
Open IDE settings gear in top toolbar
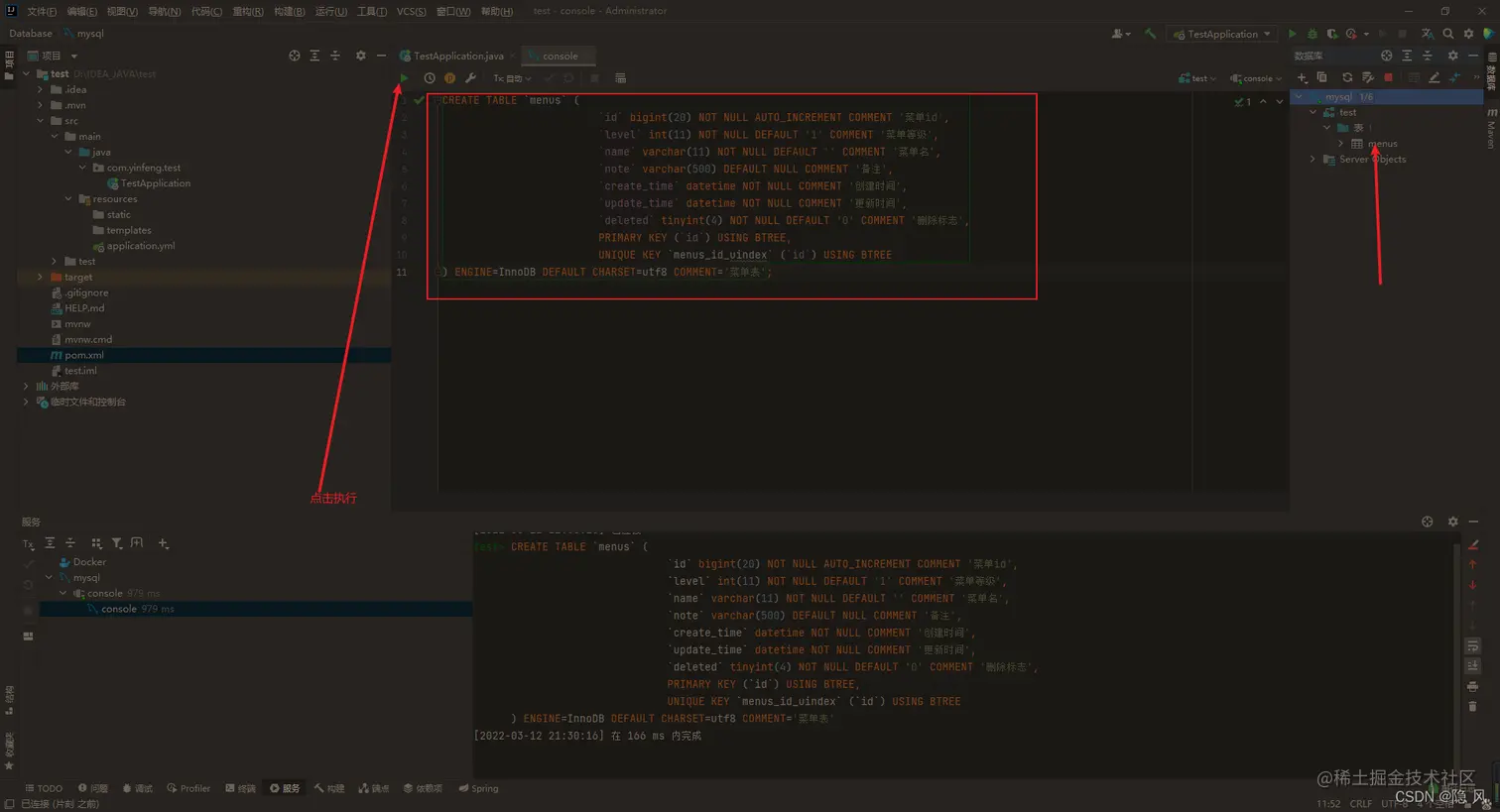(x=1468, y=34)
